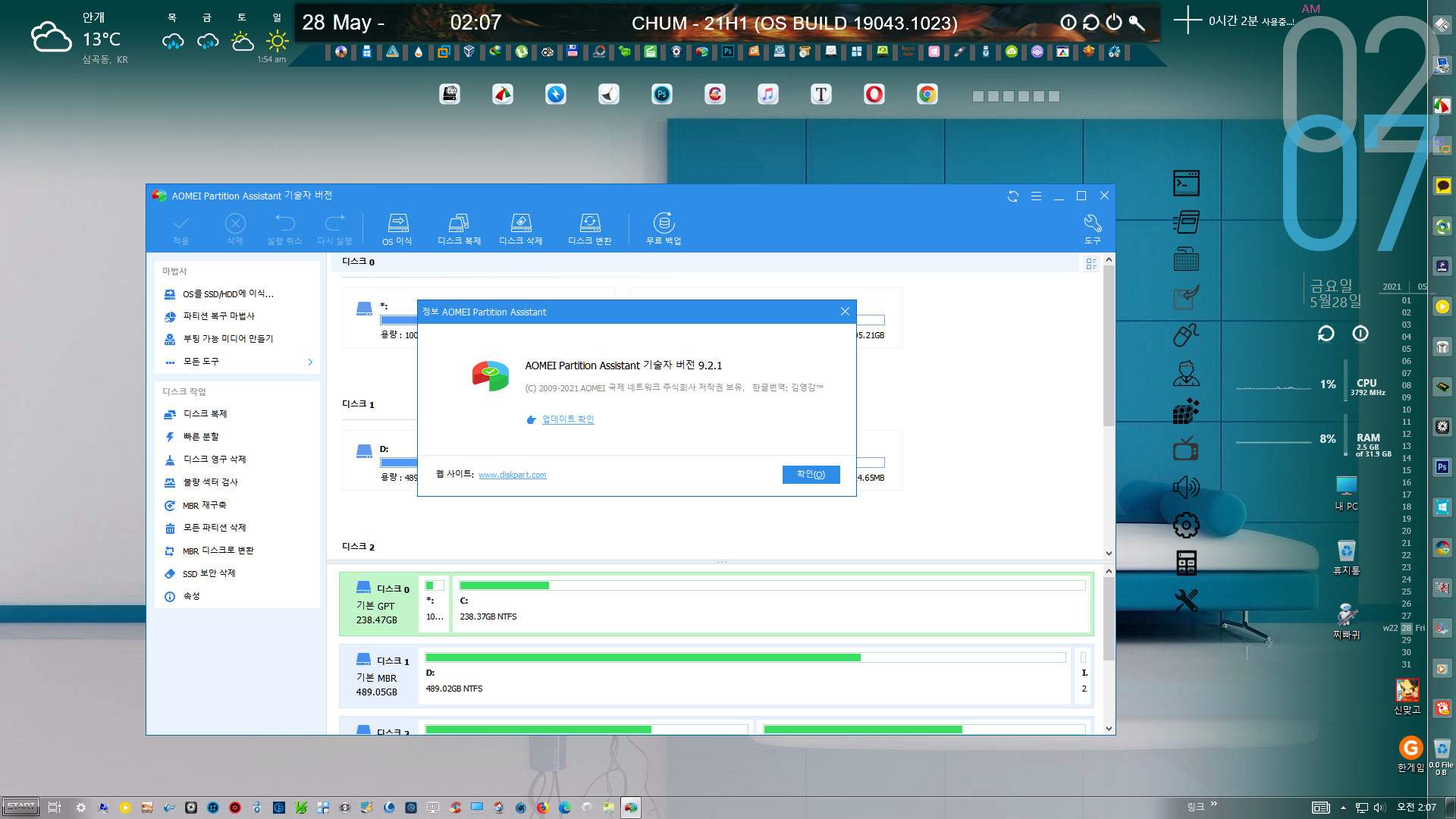Open the terminal icon in right sidebar
Viewport: 1456px width, 819px height.
coord(1186,184)
